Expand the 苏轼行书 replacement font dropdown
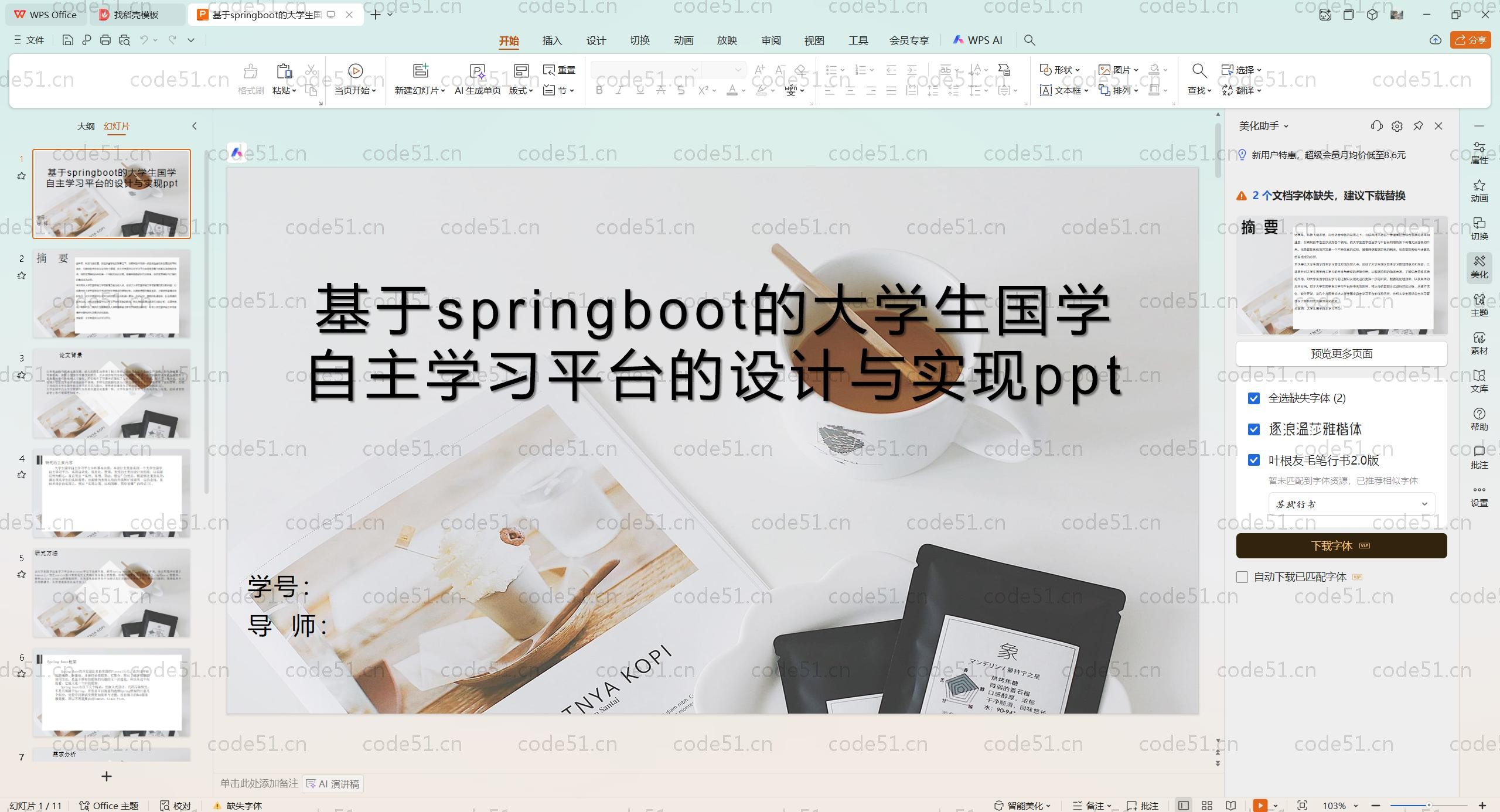 pyautogui.click(x=1424, y=504)
